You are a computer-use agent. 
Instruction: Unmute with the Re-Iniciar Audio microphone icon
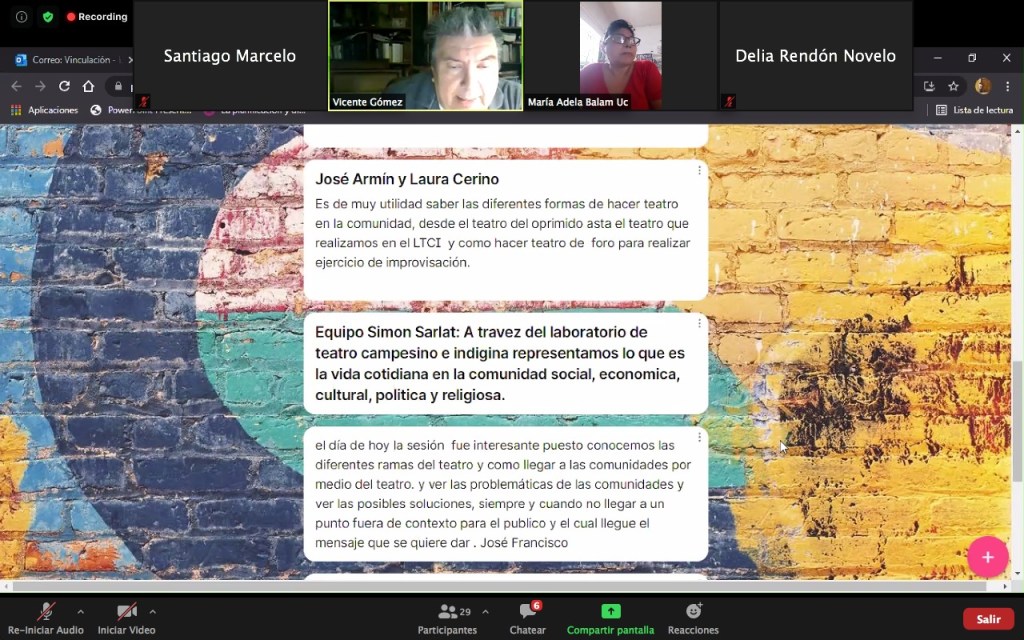pyautogui.click(x=46, y=612)
